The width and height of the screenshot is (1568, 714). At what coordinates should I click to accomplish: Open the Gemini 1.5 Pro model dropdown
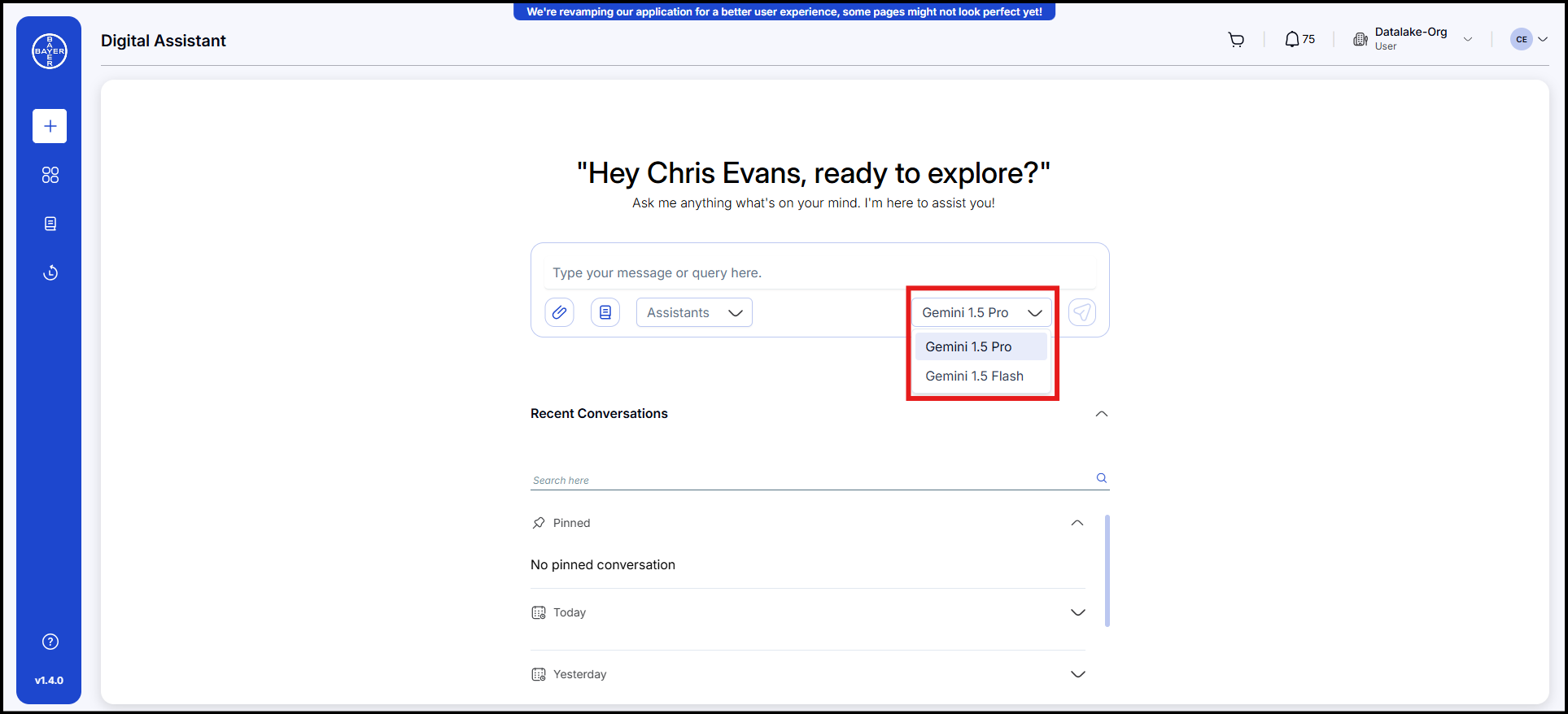(981, 312)
